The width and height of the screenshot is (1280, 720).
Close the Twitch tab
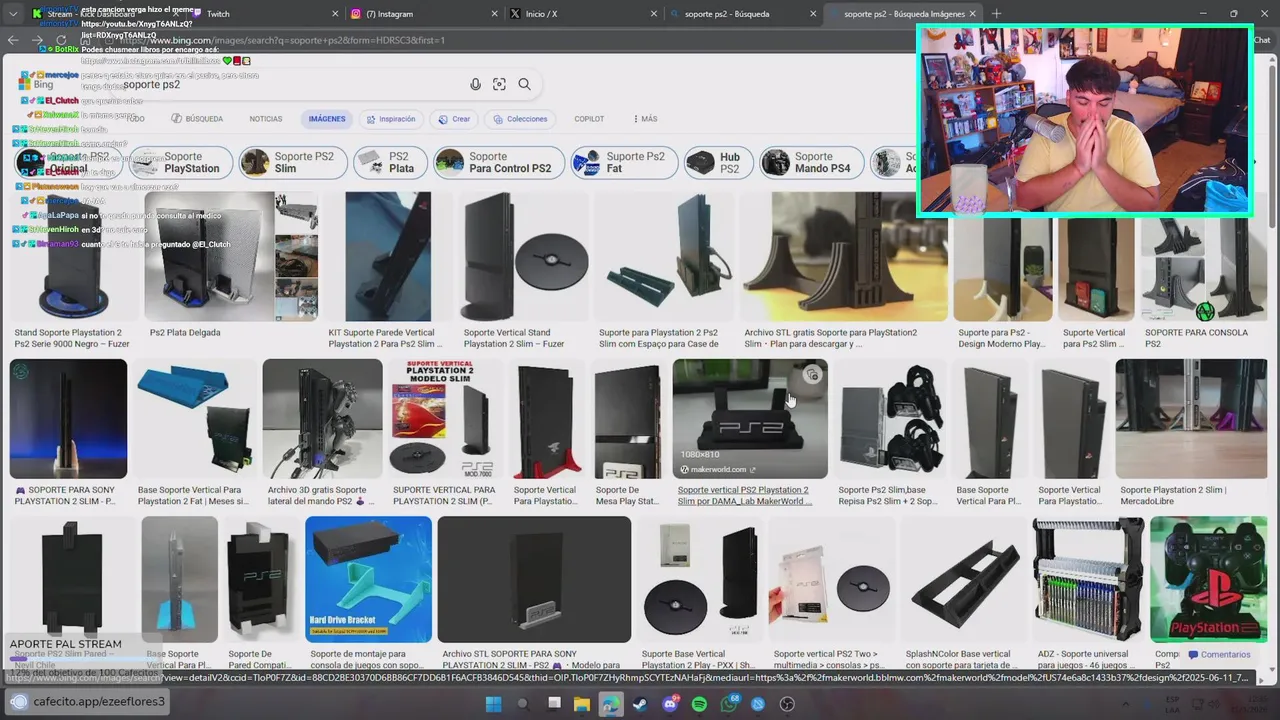pyautogui.click(x=336, y=14)
